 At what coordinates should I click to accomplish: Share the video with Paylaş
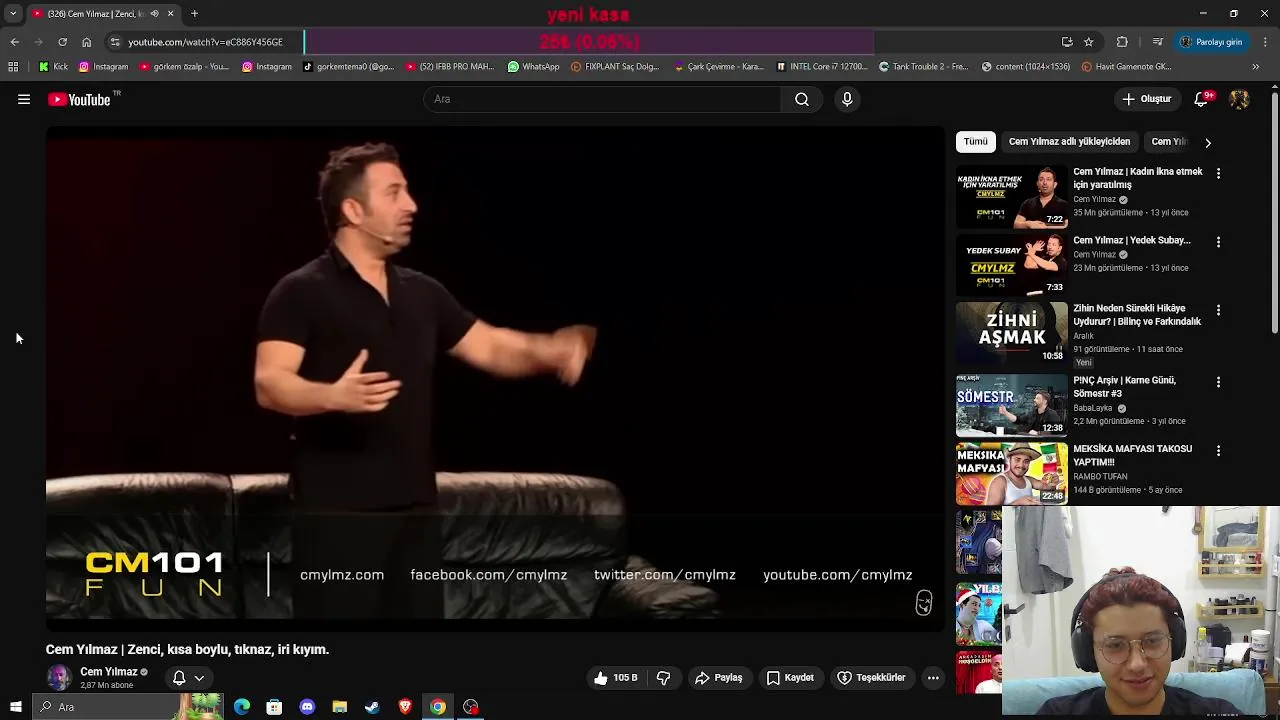tap(718, 678)
